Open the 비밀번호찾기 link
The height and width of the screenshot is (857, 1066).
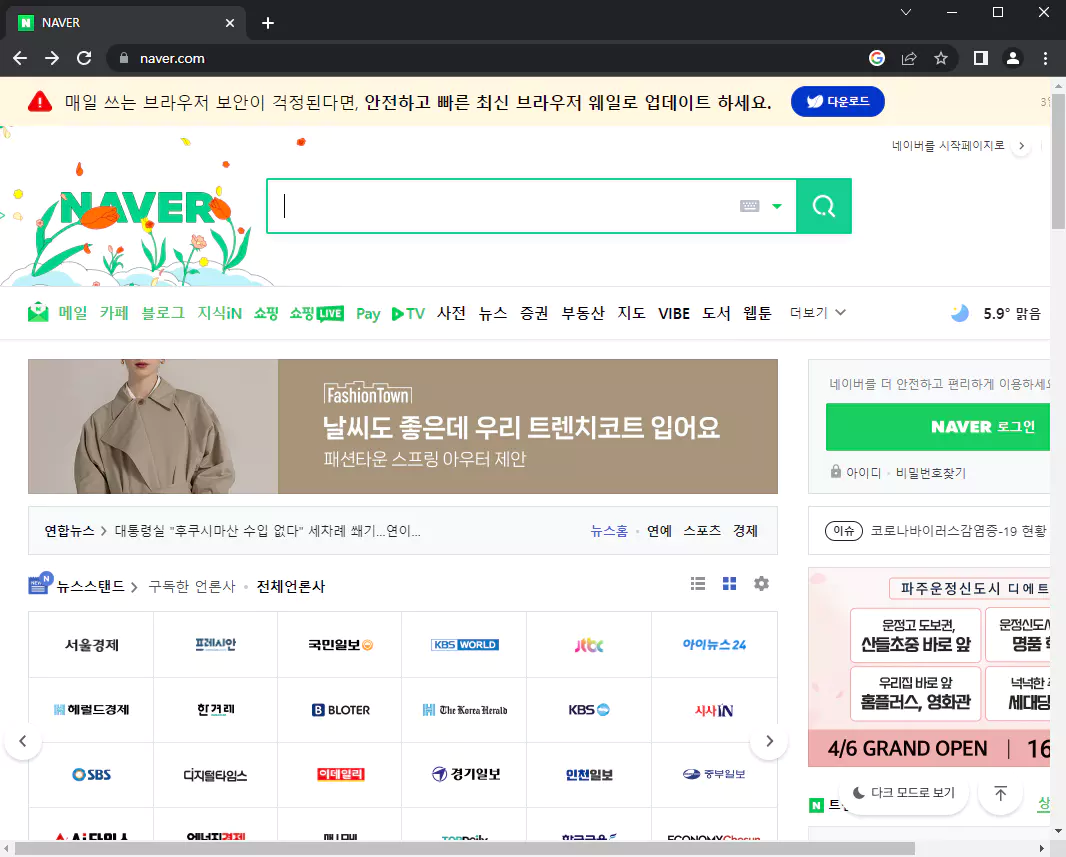coord(931,472)
